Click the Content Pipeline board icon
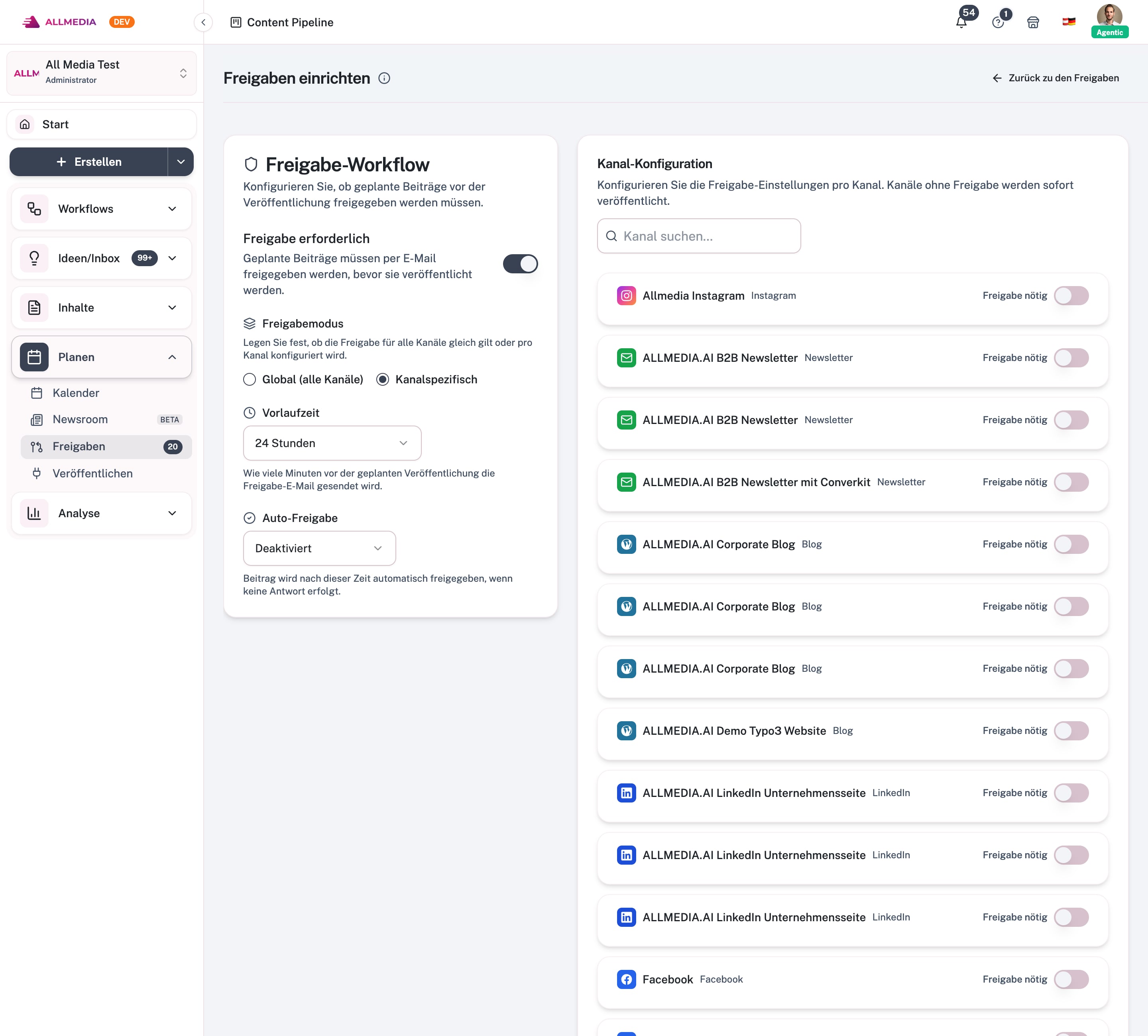This screenshot has height=1036, width=1148. [236, 22]
